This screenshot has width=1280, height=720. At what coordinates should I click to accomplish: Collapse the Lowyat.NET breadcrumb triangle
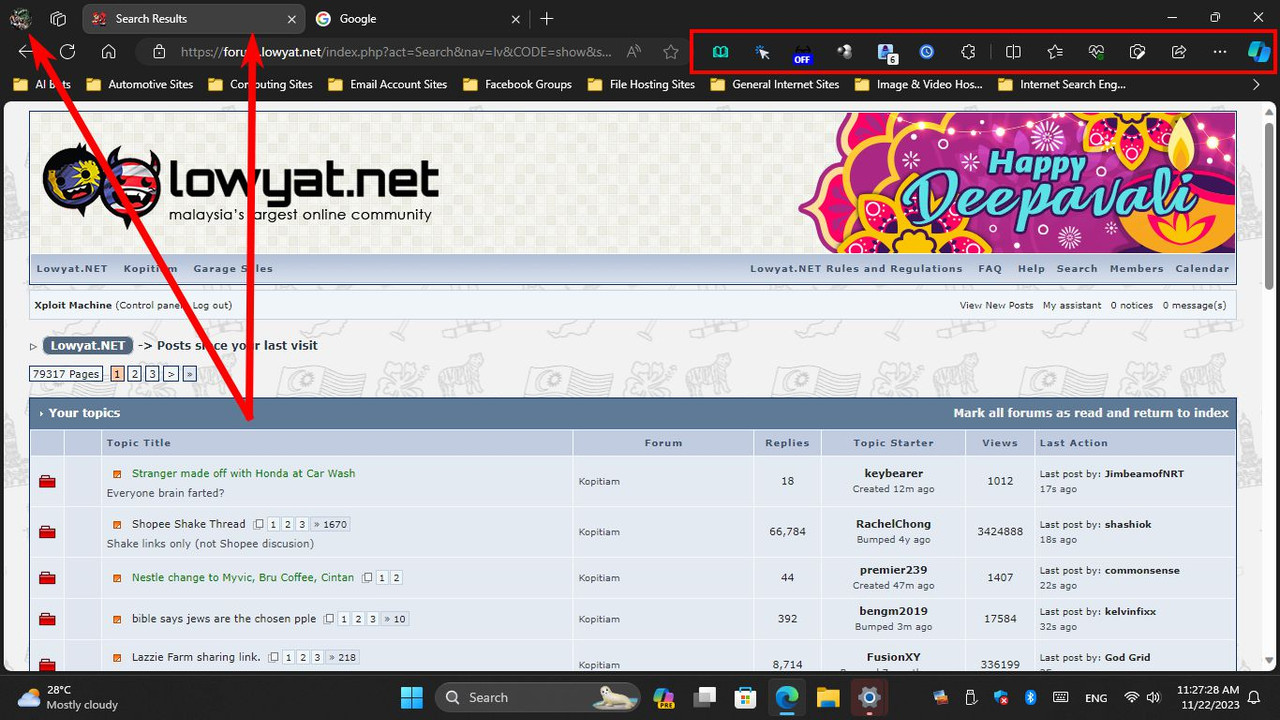32,345
